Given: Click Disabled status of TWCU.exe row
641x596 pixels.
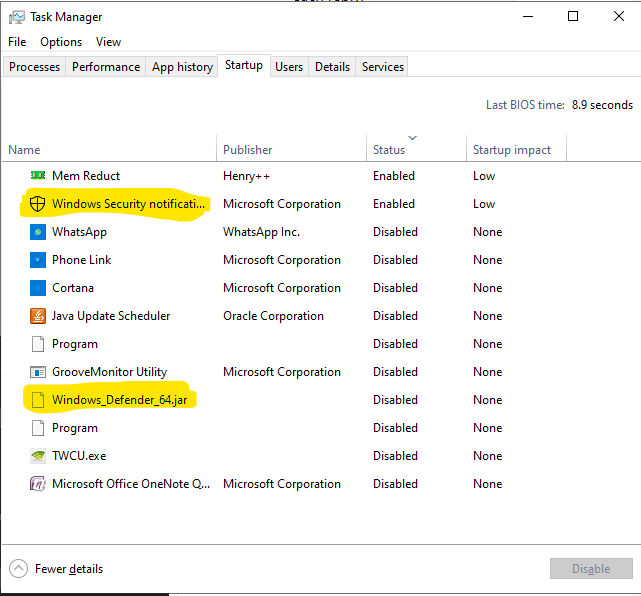Looking at the screenshot, I should click(395, 456).
